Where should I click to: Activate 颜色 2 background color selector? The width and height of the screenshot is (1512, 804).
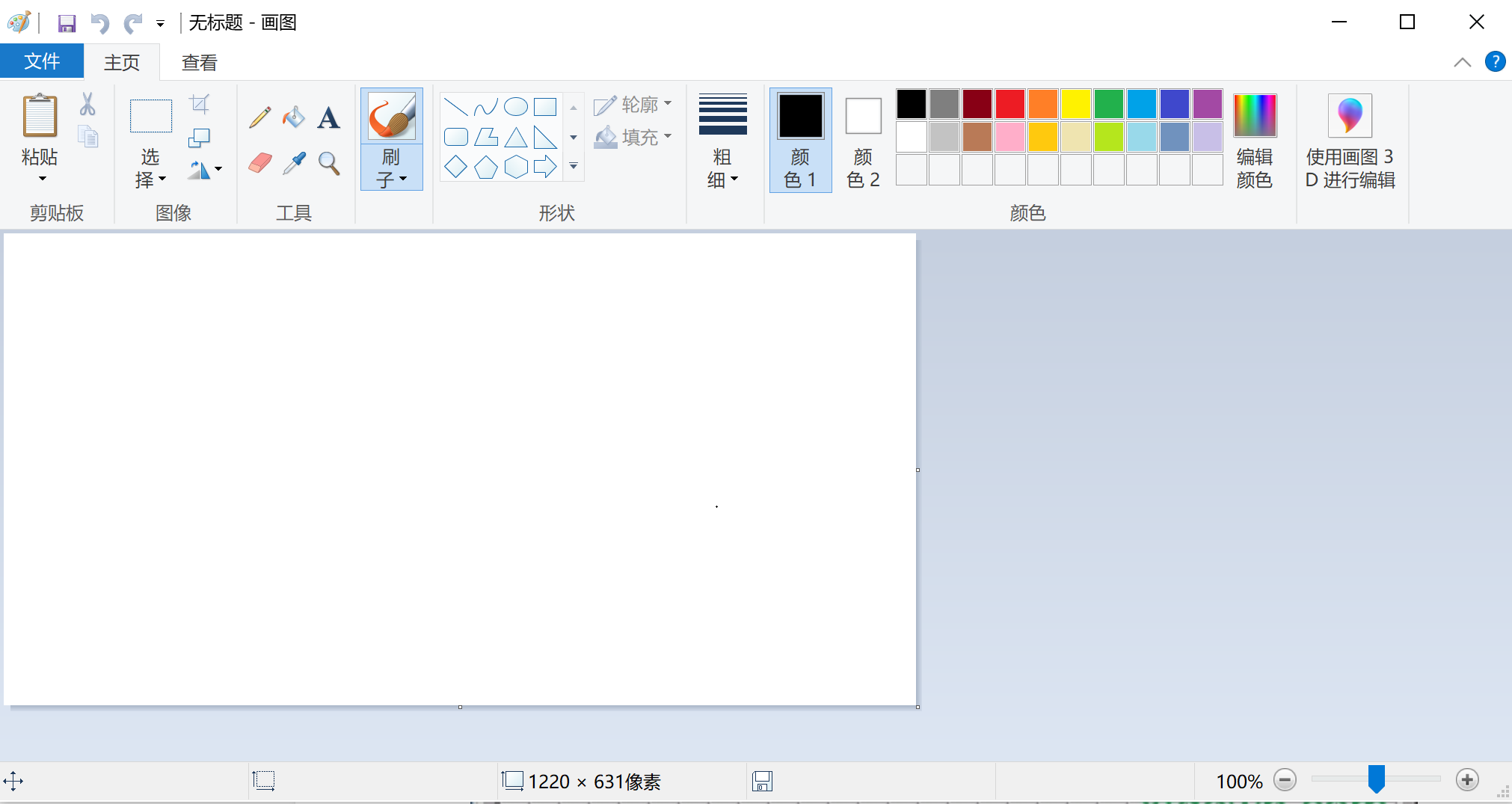(863, 140)
